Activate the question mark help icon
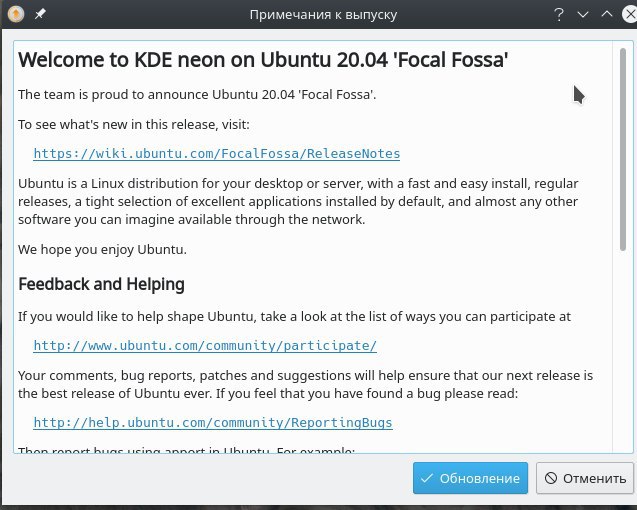This screenshot has height=510, width=637. [559, 15]
